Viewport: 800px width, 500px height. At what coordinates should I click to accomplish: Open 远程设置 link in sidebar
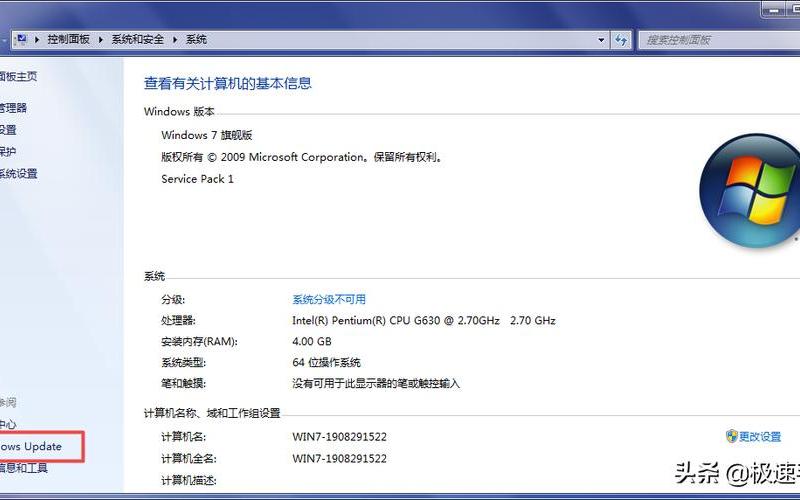pyautogui.click(x=8, y=130)
